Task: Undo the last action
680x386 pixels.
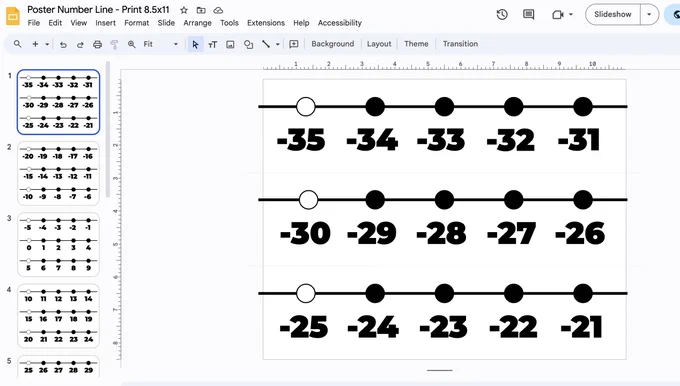Action: (63, 44)
